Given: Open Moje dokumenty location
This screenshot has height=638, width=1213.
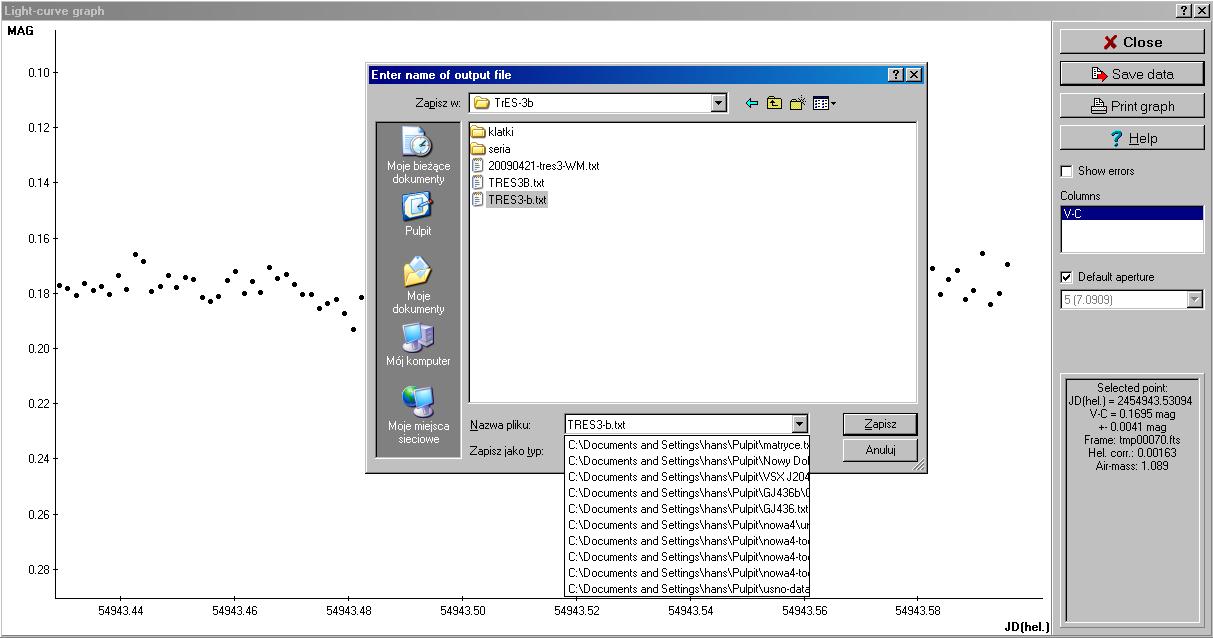Looking at the screenshot, I should point(418,285).
